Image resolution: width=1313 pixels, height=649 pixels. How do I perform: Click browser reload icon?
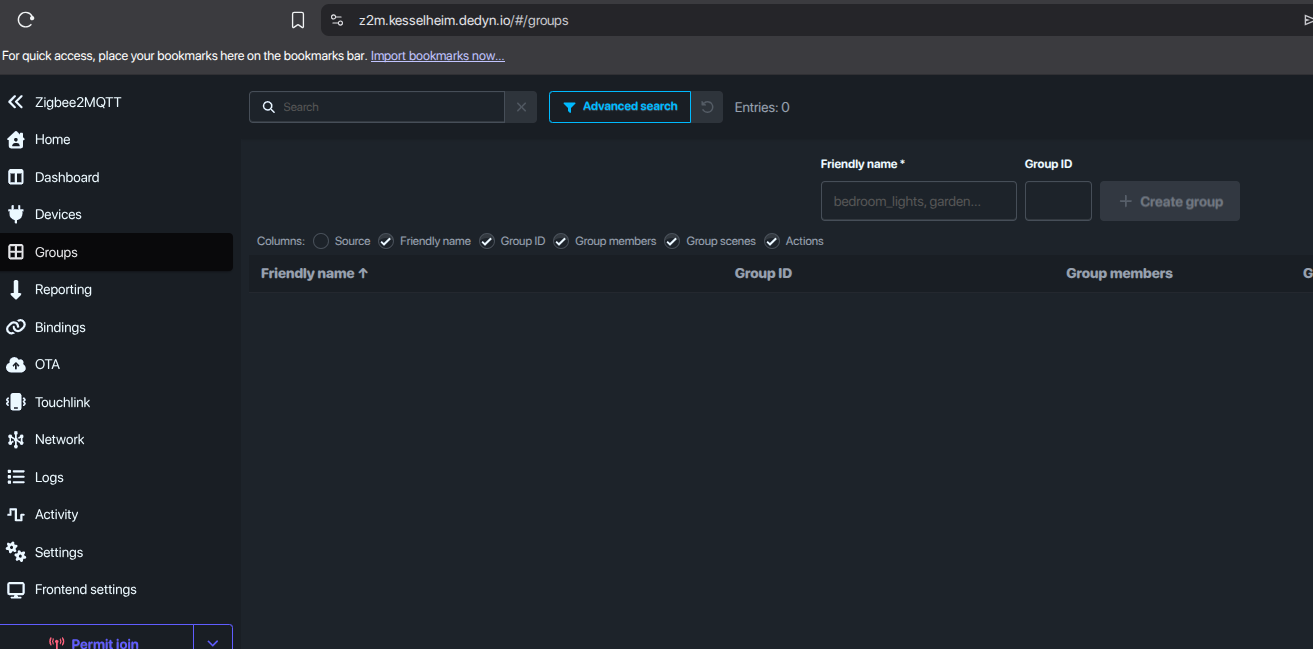(26, 19)
